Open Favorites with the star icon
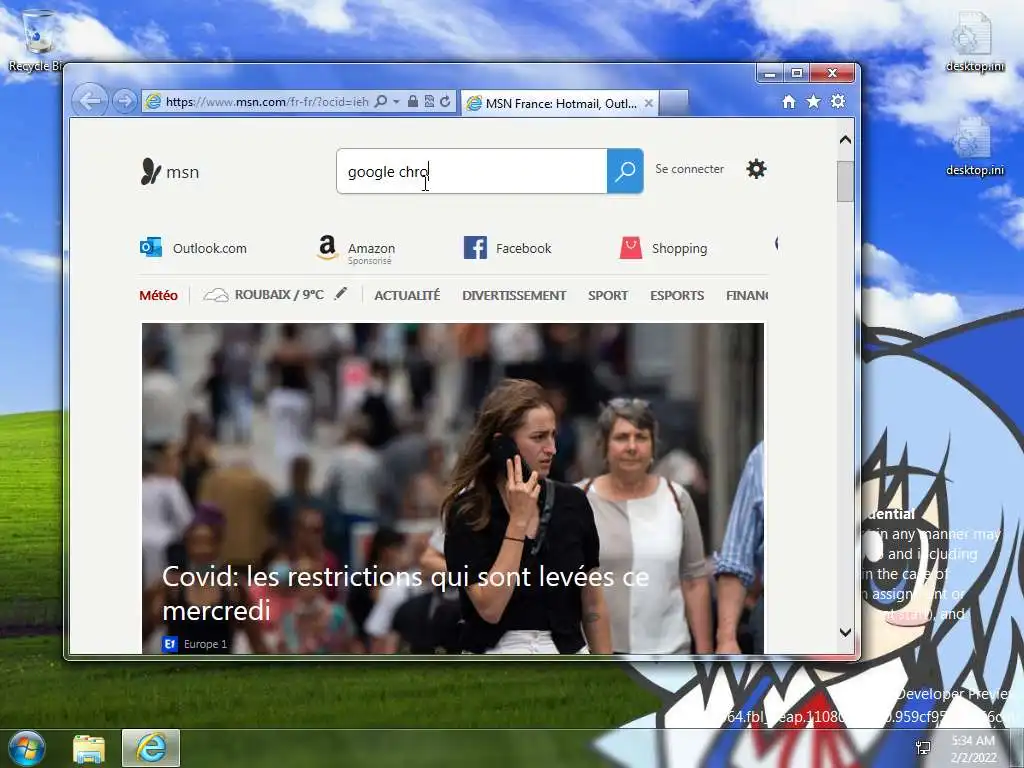This screenshot has width=1024, height=768. [813, 101]
